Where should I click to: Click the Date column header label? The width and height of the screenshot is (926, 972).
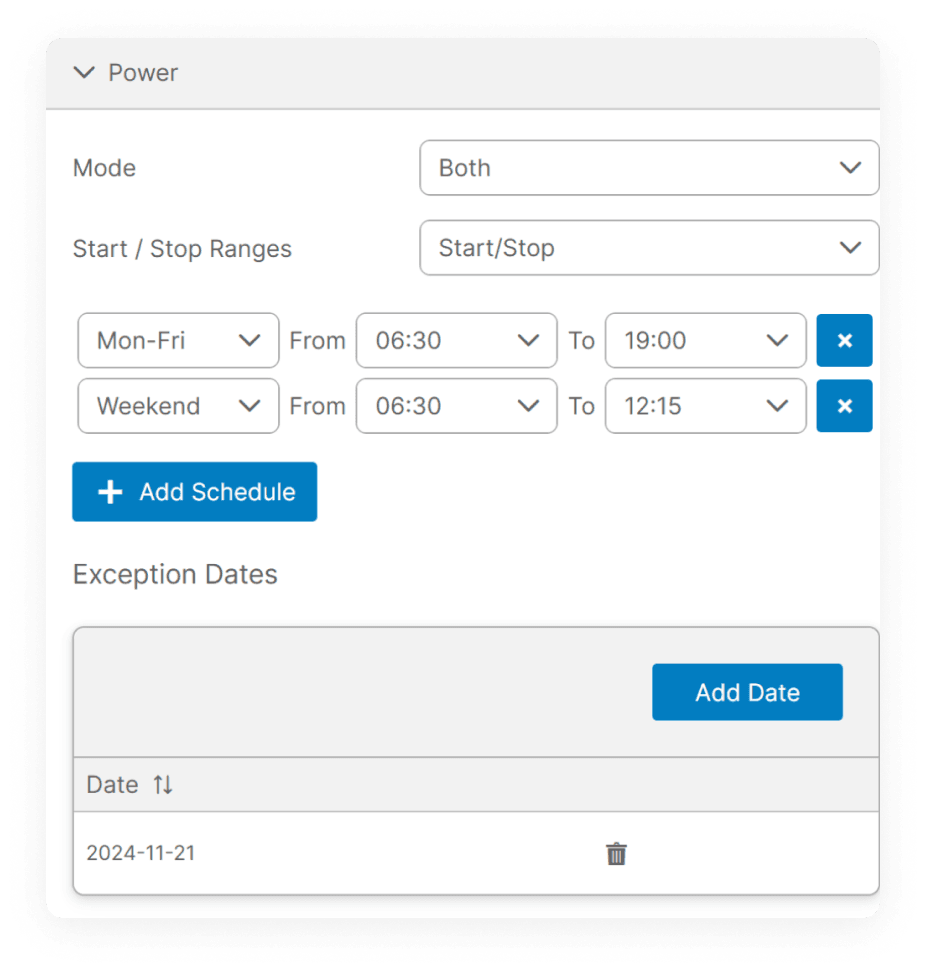[112, 785]
